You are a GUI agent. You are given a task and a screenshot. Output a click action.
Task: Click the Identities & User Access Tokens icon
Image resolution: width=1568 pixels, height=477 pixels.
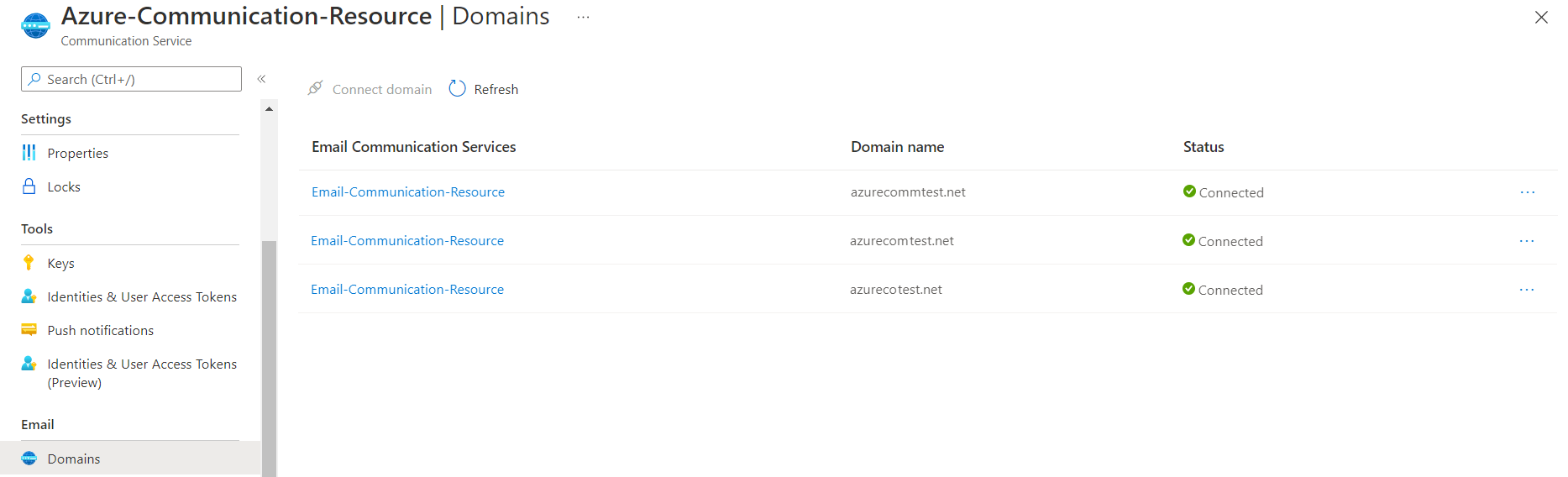coord(29,296)
